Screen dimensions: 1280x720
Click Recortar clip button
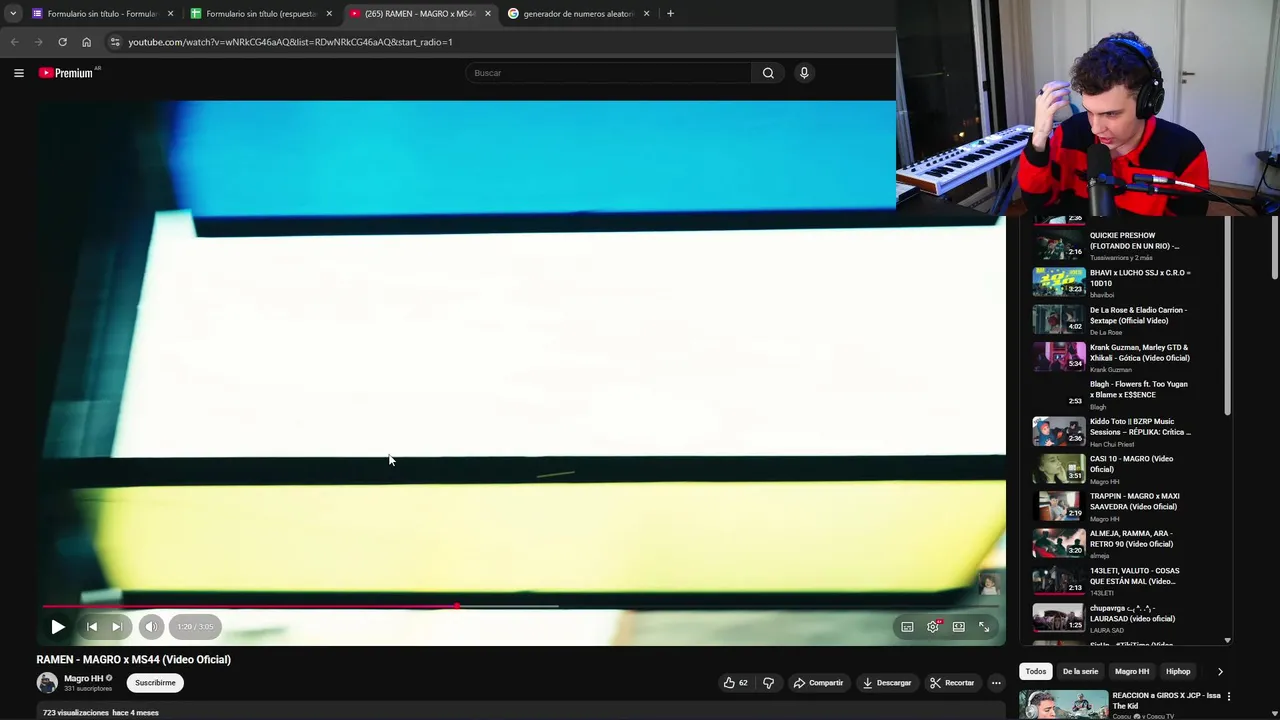[x=952, y=683]
